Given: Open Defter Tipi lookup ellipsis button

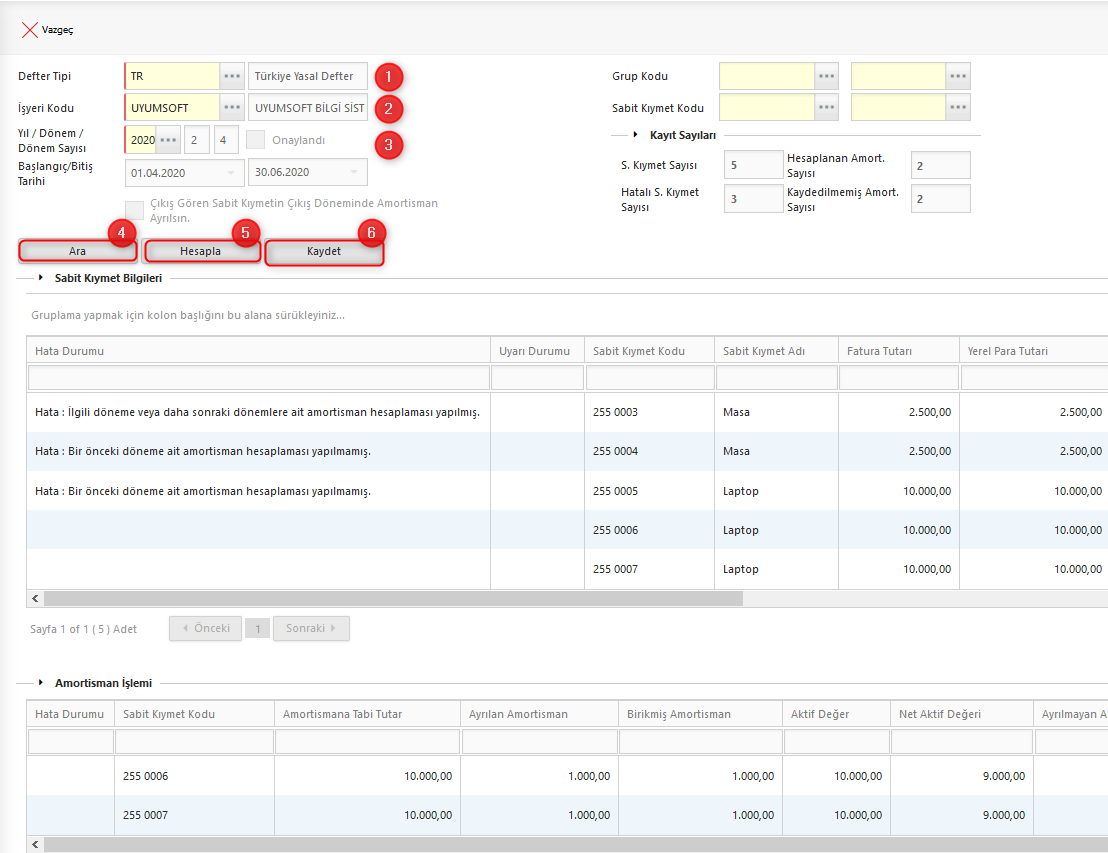Looking at the screenshot, I should tap(232, 76).
